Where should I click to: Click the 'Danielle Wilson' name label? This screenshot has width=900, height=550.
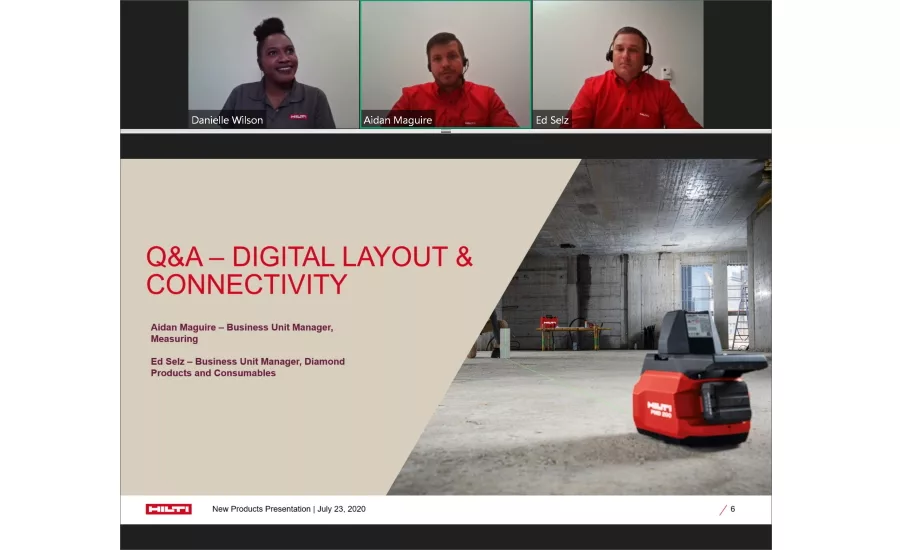pos(227,120)
